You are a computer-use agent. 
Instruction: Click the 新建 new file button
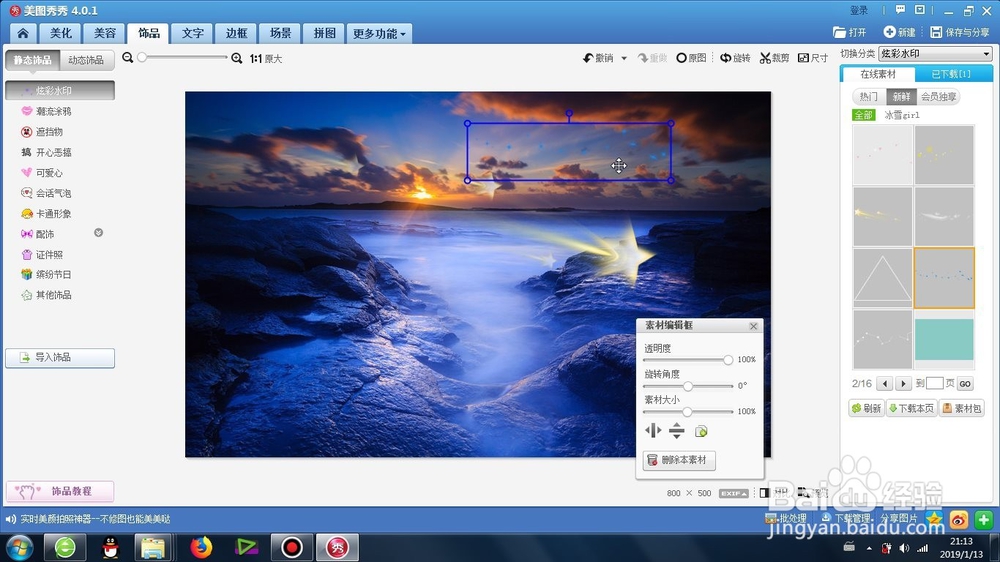pyautogui.click(x=899, y=32)
